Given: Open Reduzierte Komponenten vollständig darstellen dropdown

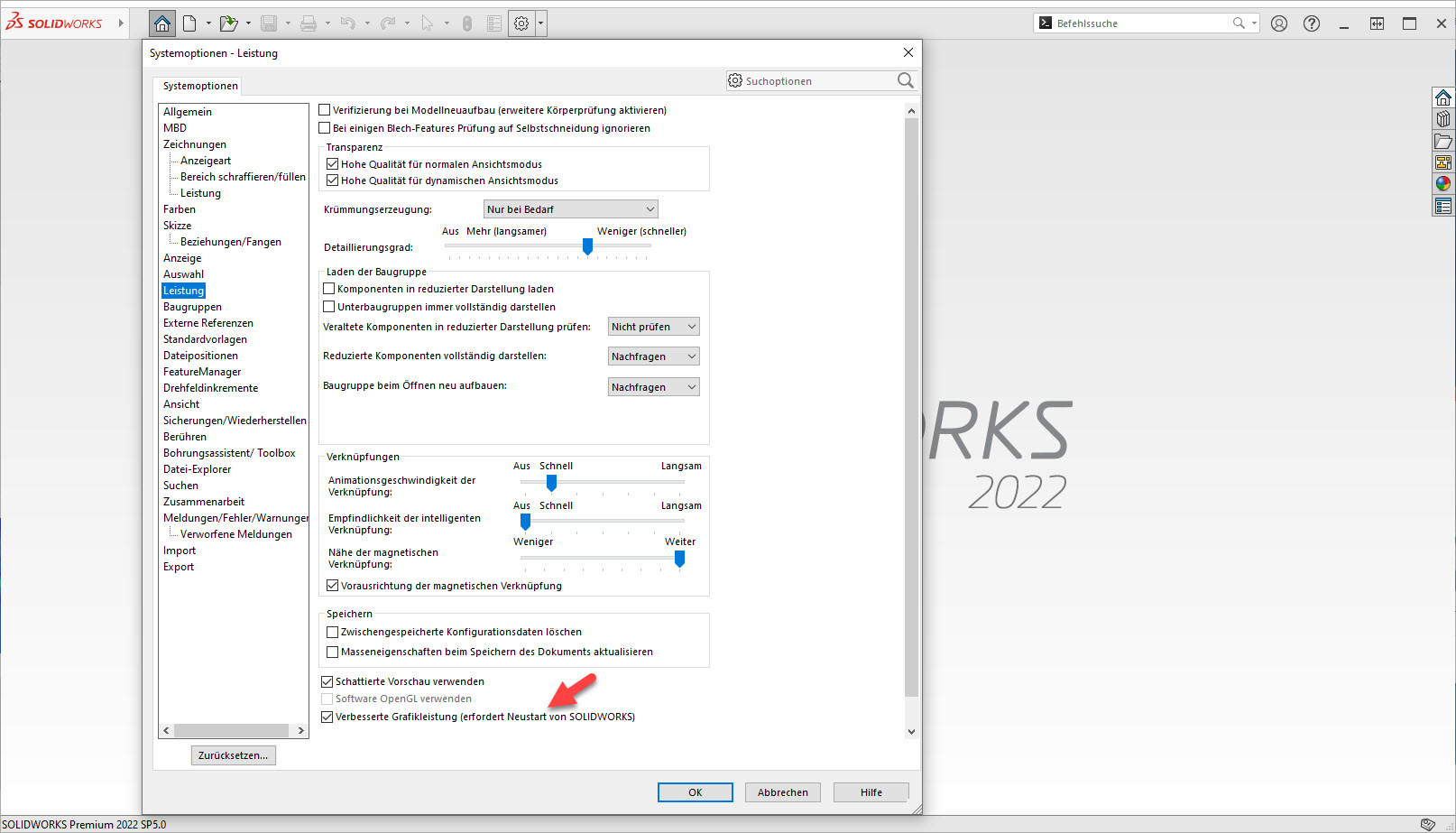Looking at the screenshot, I should point(654,356).
